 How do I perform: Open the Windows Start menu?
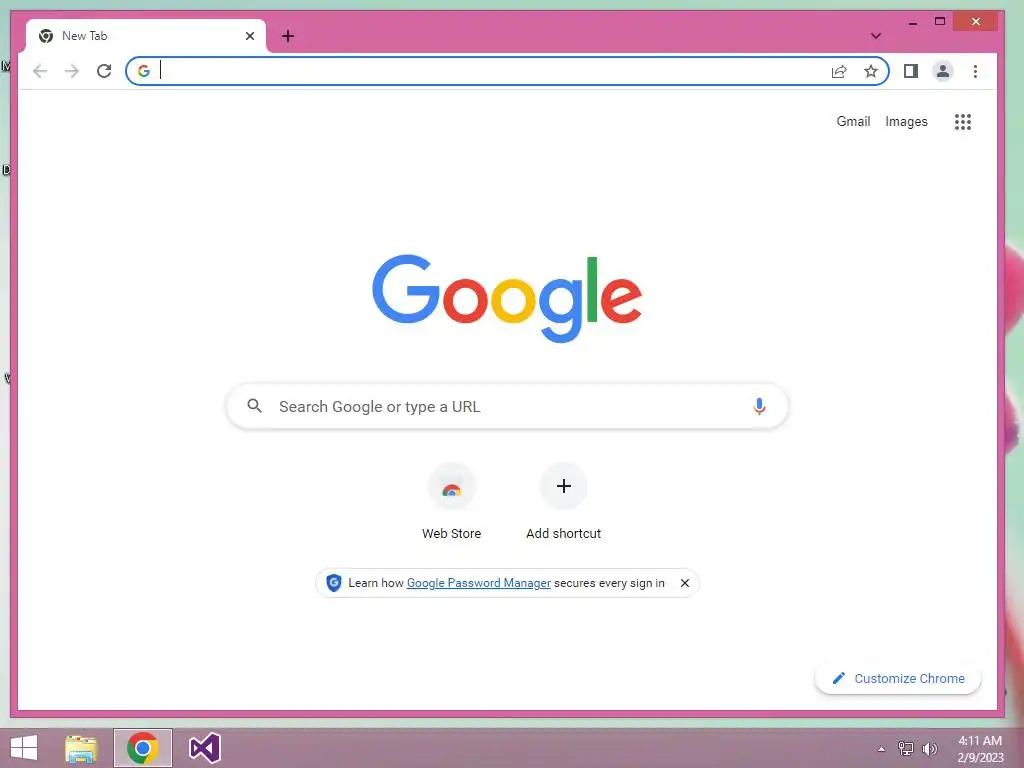pos(24,748)
